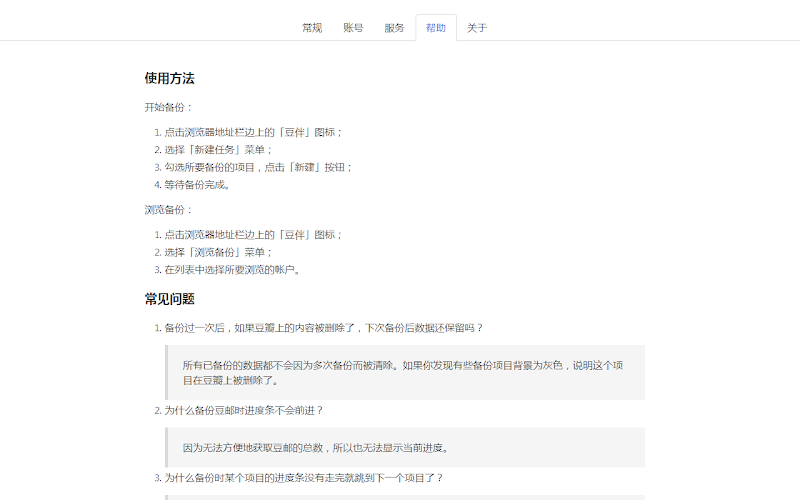
Task: Click the answer about gray background items
Action: pyautogui.click(x=405, y=372)
